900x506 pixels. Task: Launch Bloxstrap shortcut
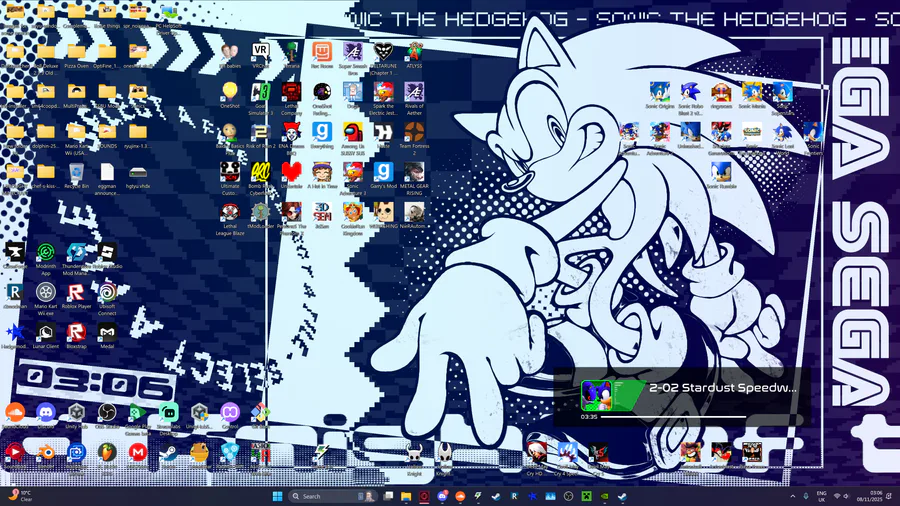pyautogui.click(x=76, y=335)
